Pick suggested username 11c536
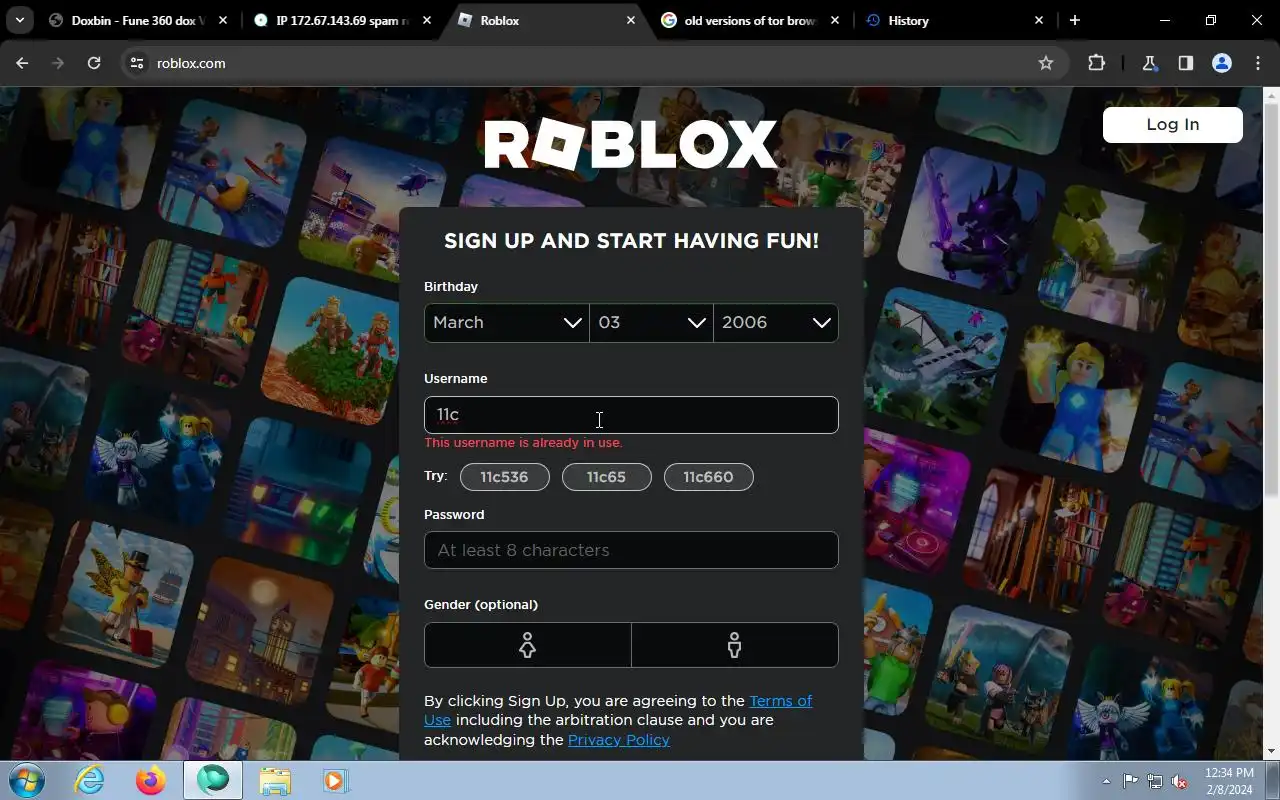Viewport: 1280px width, 800px height. (504, 477)
